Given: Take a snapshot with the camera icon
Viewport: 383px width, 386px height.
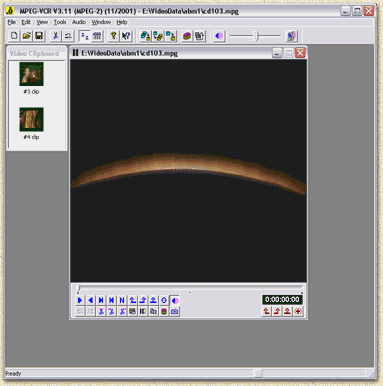Looking at the screenshot, I should pos(174,311).
